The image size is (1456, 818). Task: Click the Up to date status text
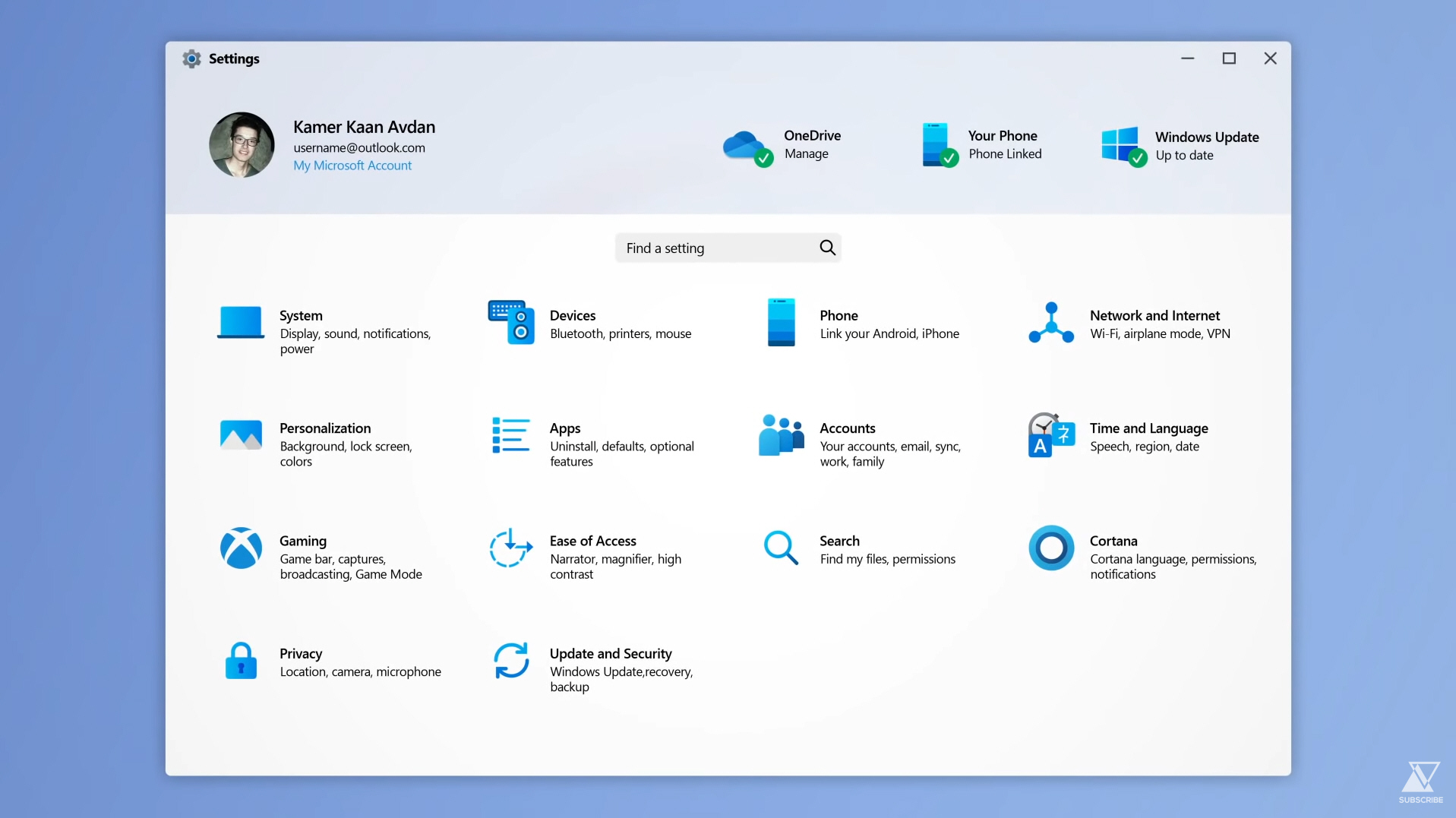(x=1184, y=155)
